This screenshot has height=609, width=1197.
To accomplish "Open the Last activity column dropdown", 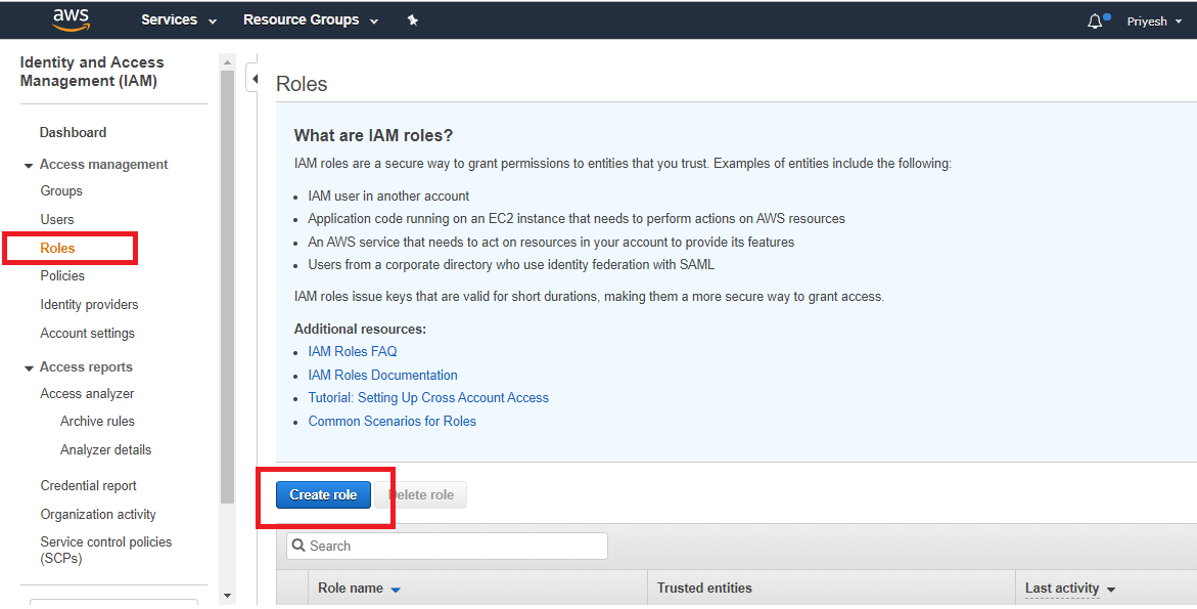I will 1111,590.
